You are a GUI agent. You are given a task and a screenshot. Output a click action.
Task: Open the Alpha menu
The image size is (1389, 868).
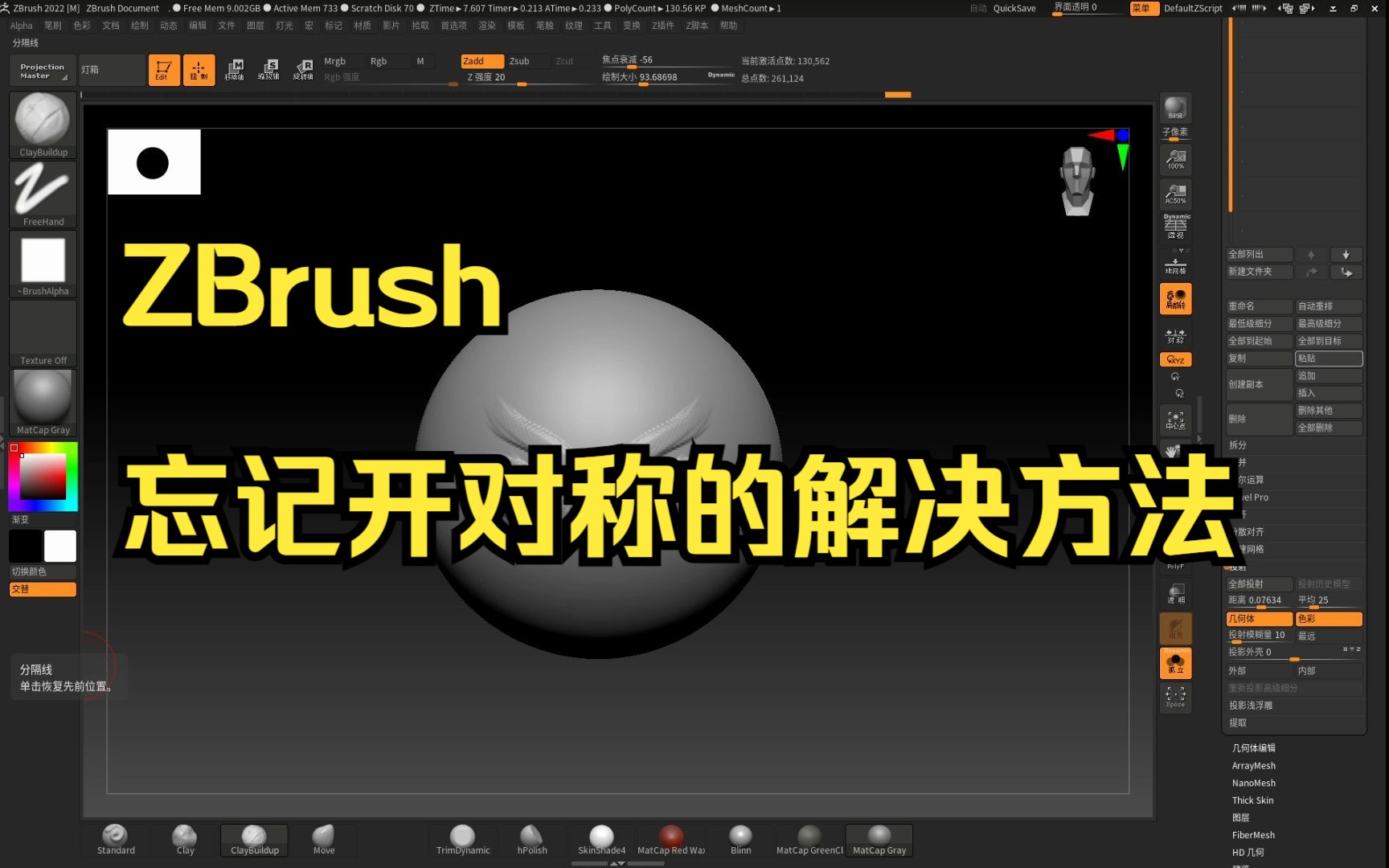pos(21,26)
